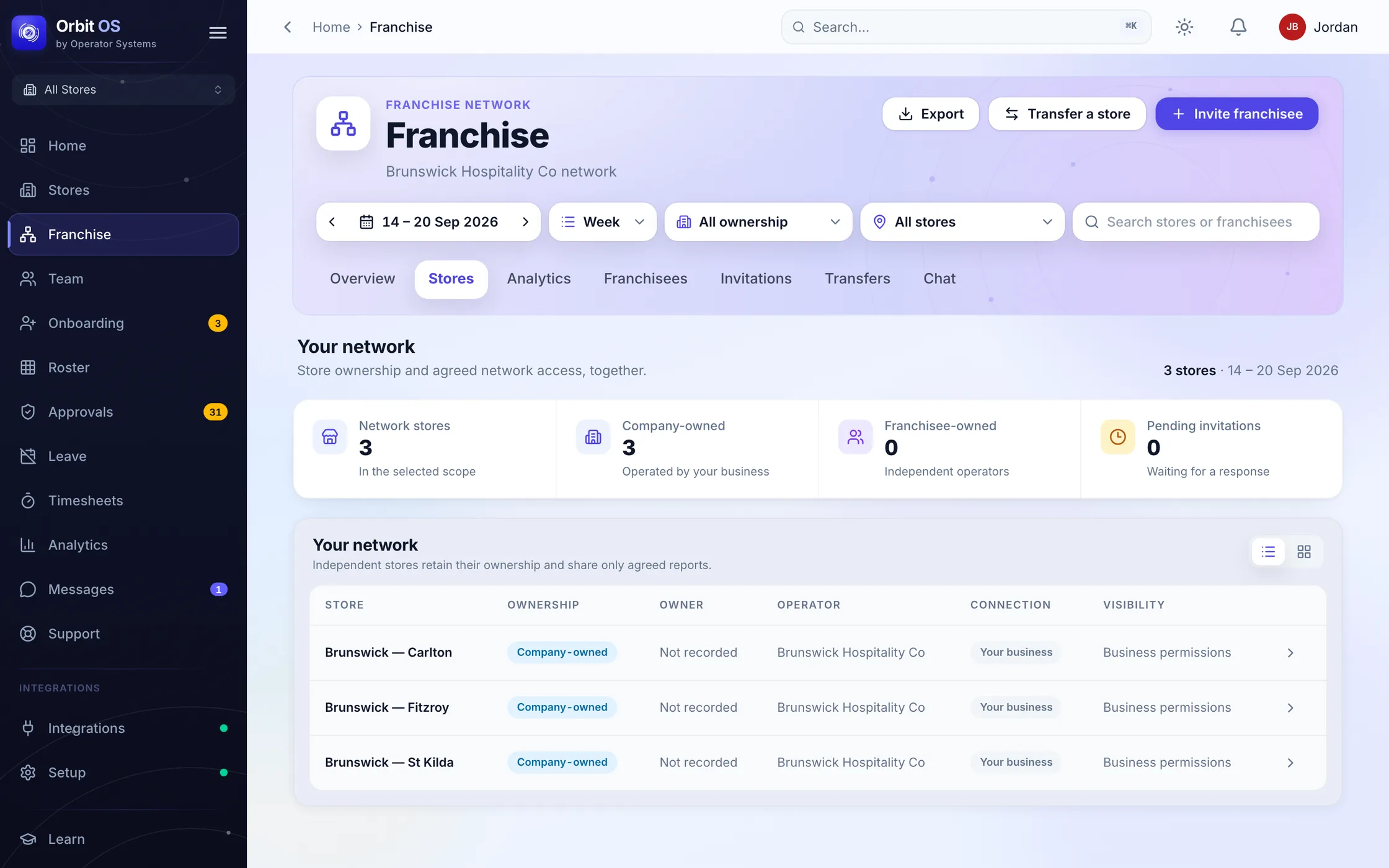Open Support in the sidebar

pyautogui.click(x=123, y=634)
